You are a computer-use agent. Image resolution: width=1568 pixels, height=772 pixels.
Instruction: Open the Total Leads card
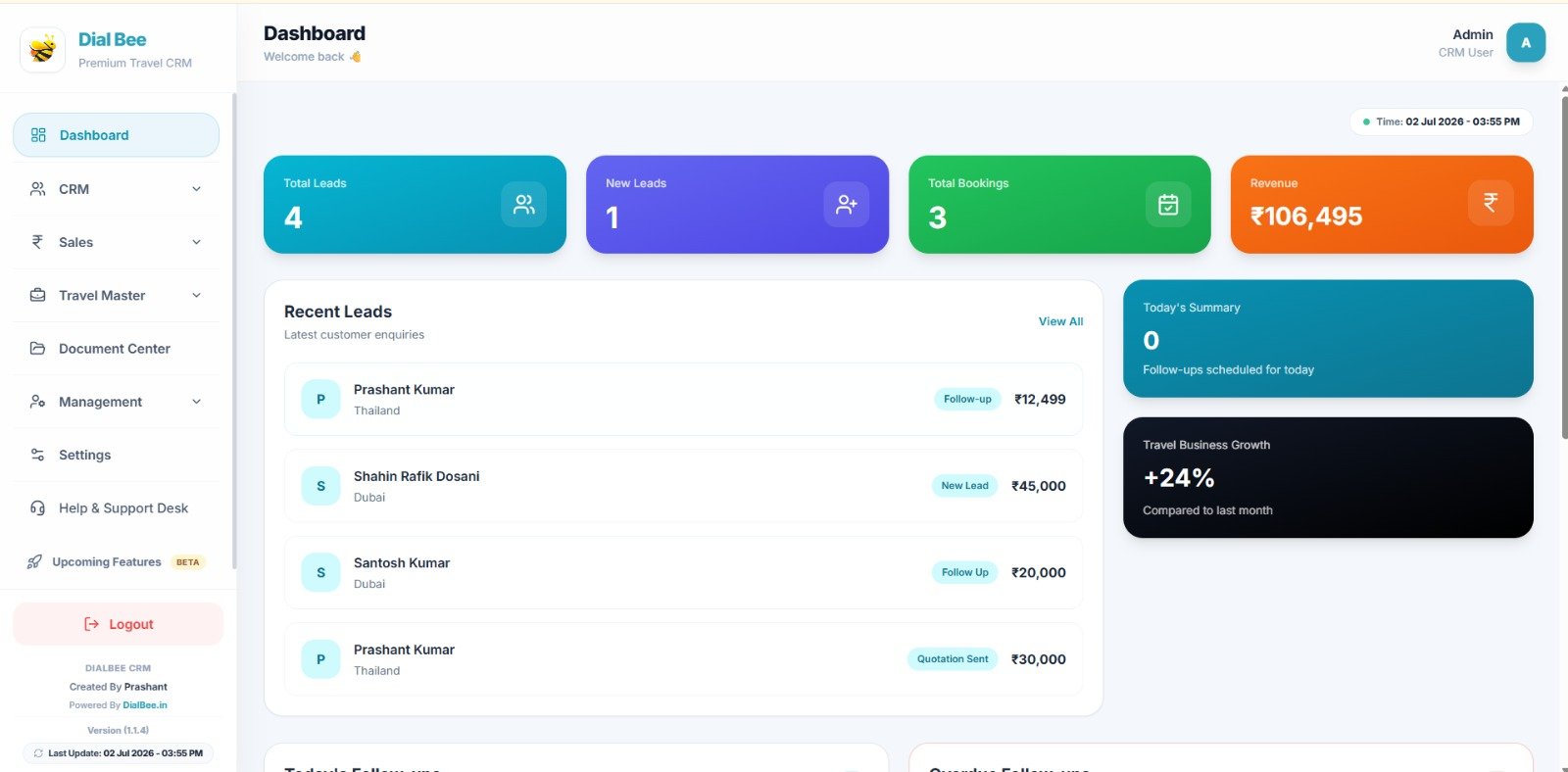click(415, 204)
